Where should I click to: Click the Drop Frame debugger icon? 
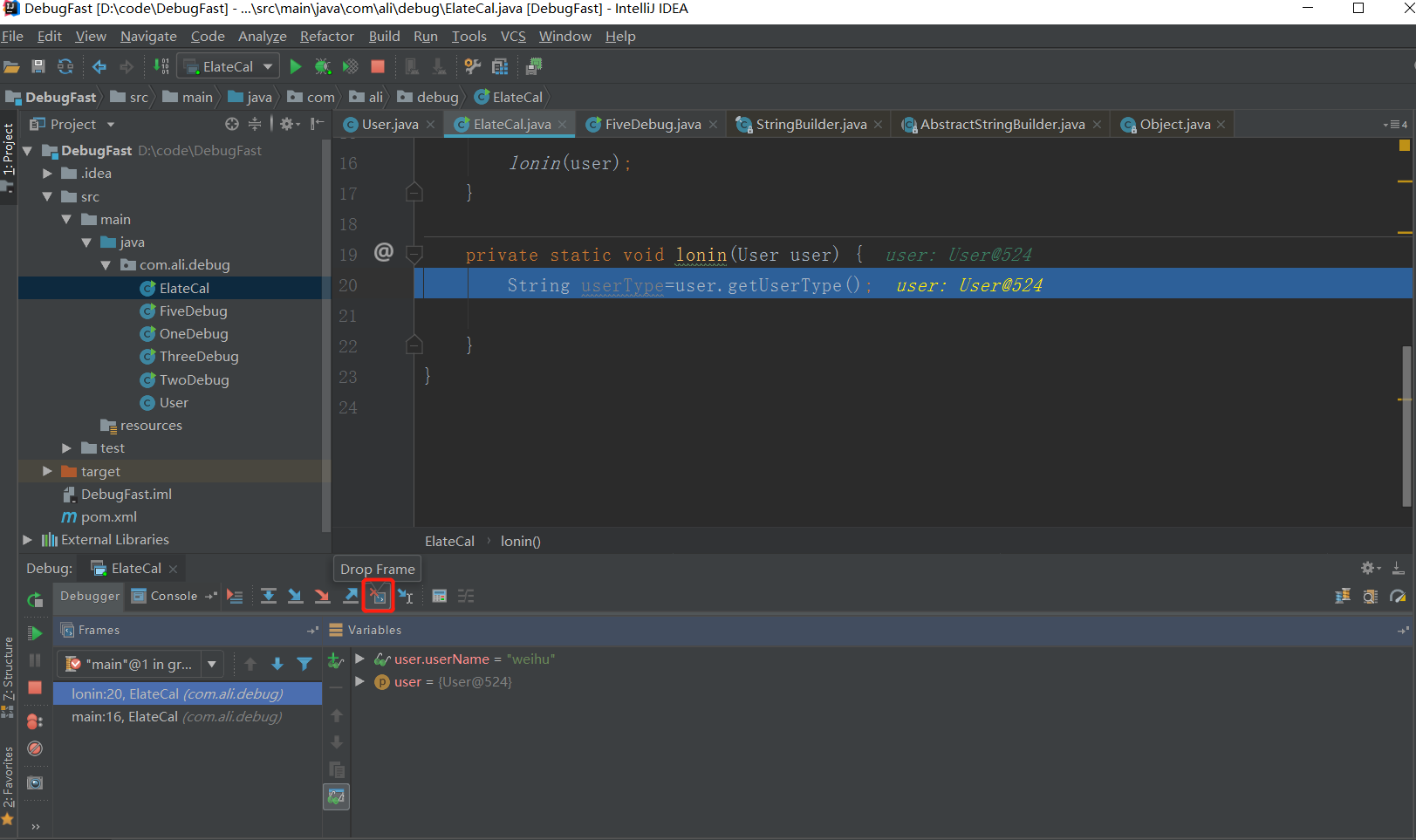coord(378,597)
